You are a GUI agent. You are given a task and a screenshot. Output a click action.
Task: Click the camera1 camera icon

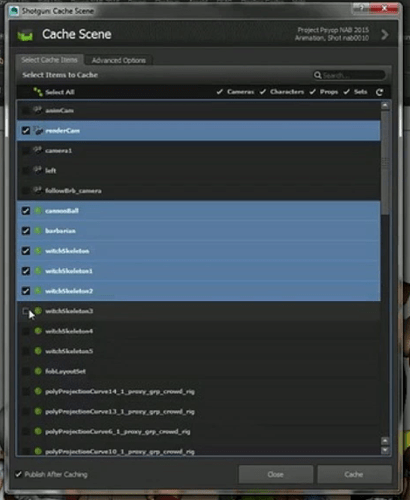(38, 150)
